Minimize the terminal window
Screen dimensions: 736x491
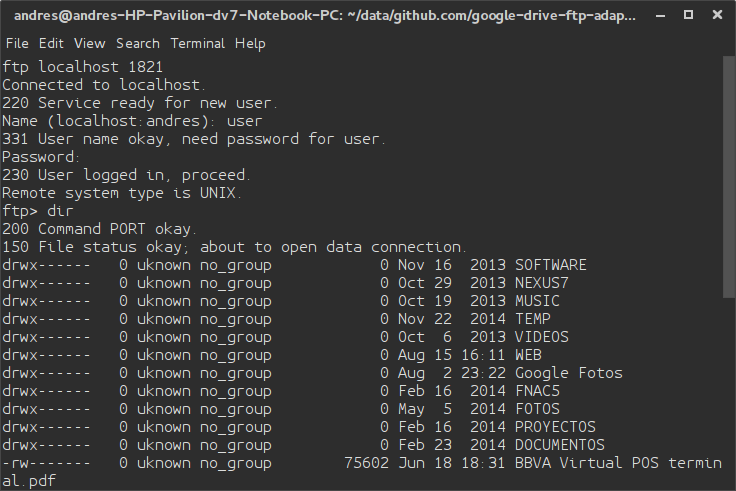660,15
